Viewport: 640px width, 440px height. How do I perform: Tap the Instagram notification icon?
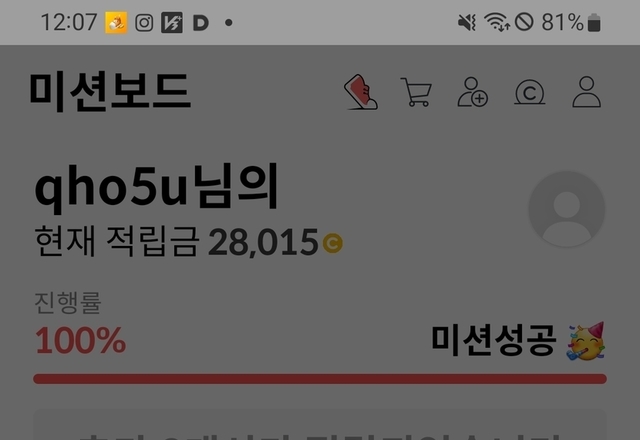144,23
